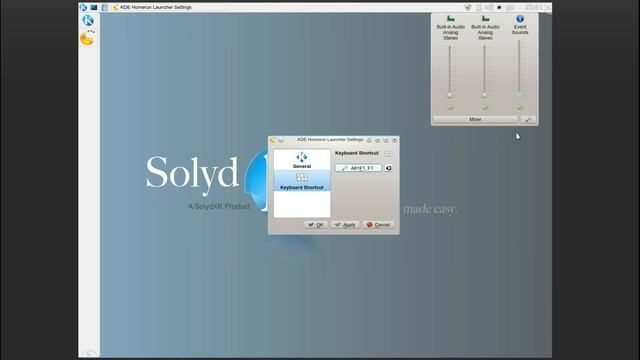Click the black dot icon in system tray
Viewport: 640px width, 360px height.
coord(499,7)
